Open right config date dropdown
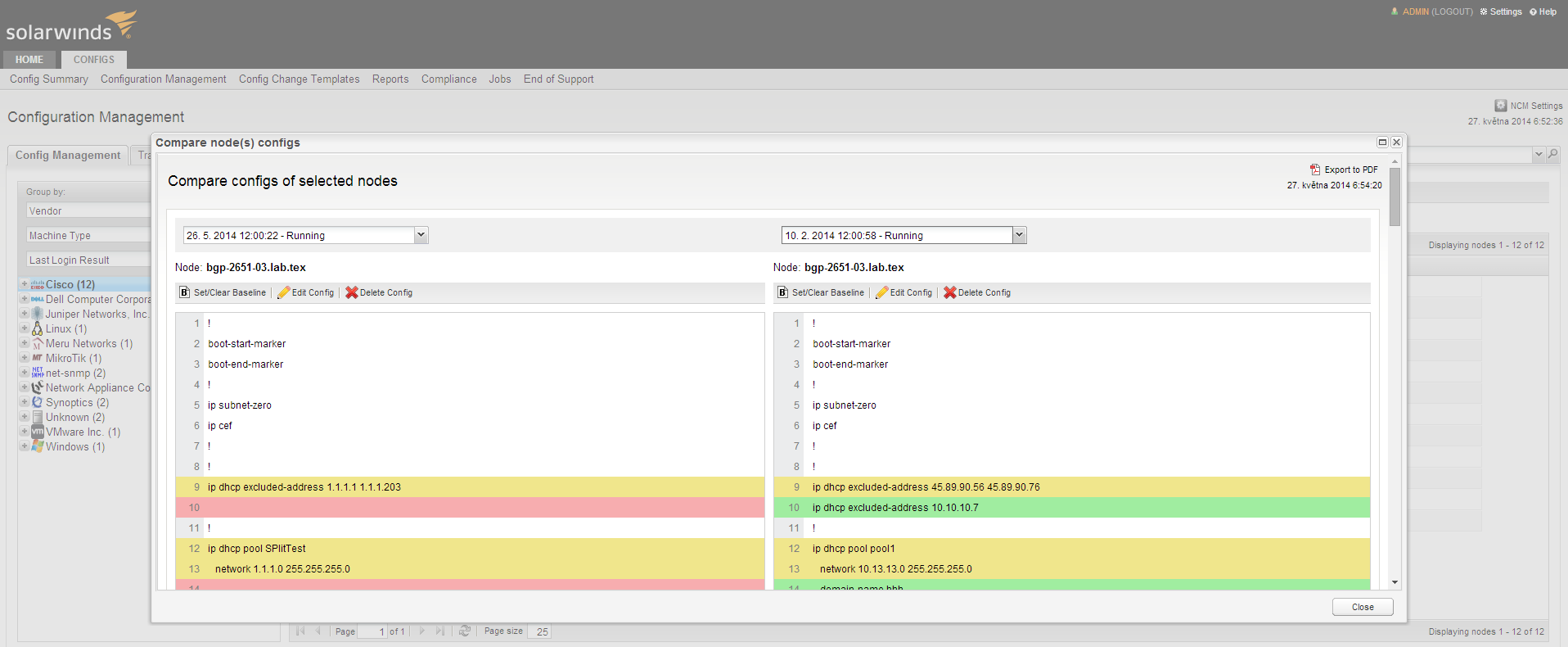Viewport: 1568px width, 647px height. pyautogui.click(x=1019, y=235)
